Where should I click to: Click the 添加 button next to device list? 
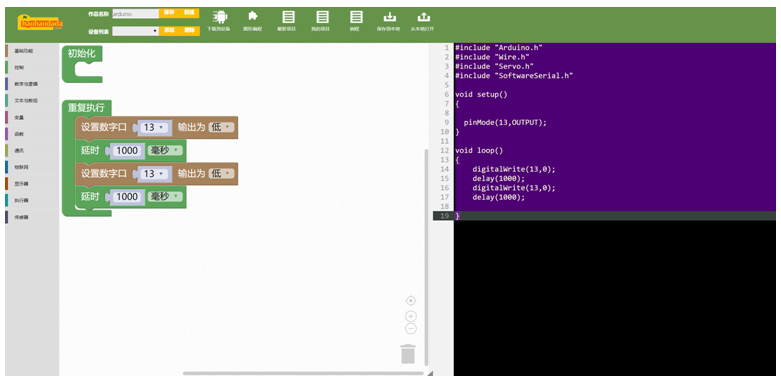(169, 30)
